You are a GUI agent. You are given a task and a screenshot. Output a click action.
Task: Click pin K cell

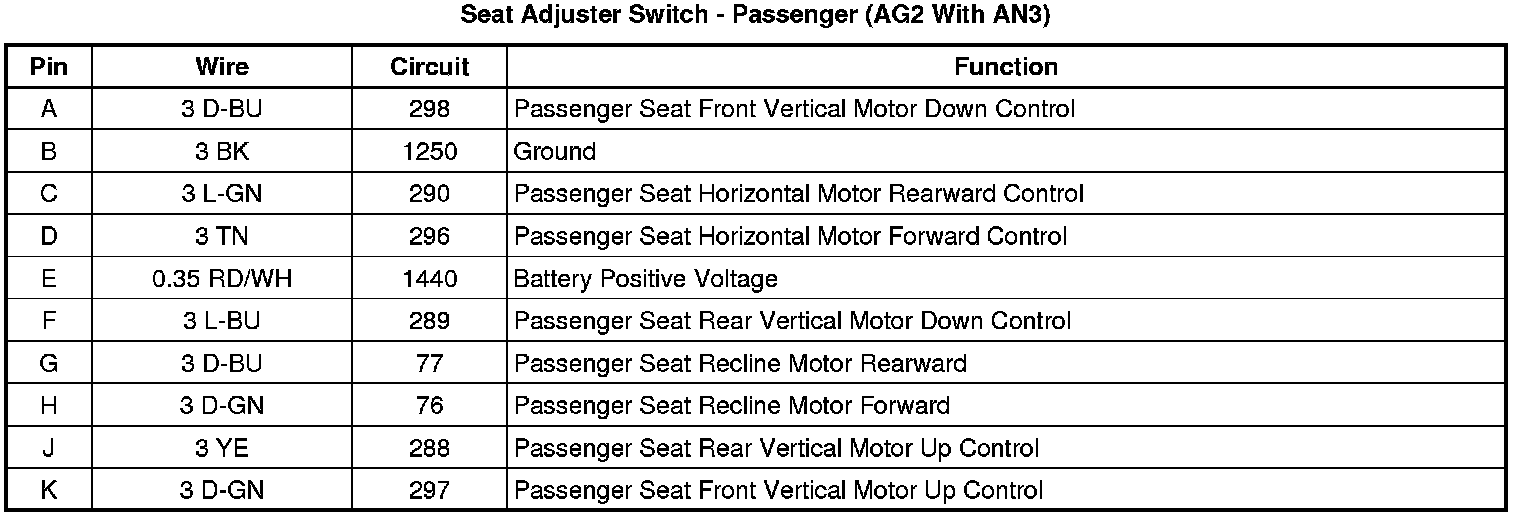(x=49, y=491)
